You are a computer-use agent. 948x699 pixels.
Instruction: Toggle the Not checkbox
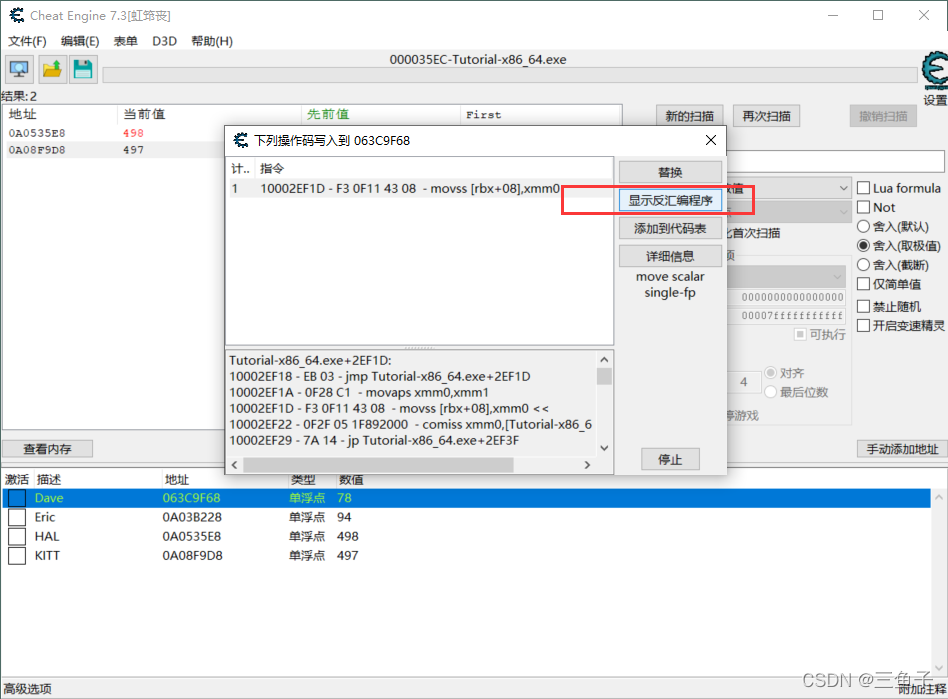click(863, 207)
